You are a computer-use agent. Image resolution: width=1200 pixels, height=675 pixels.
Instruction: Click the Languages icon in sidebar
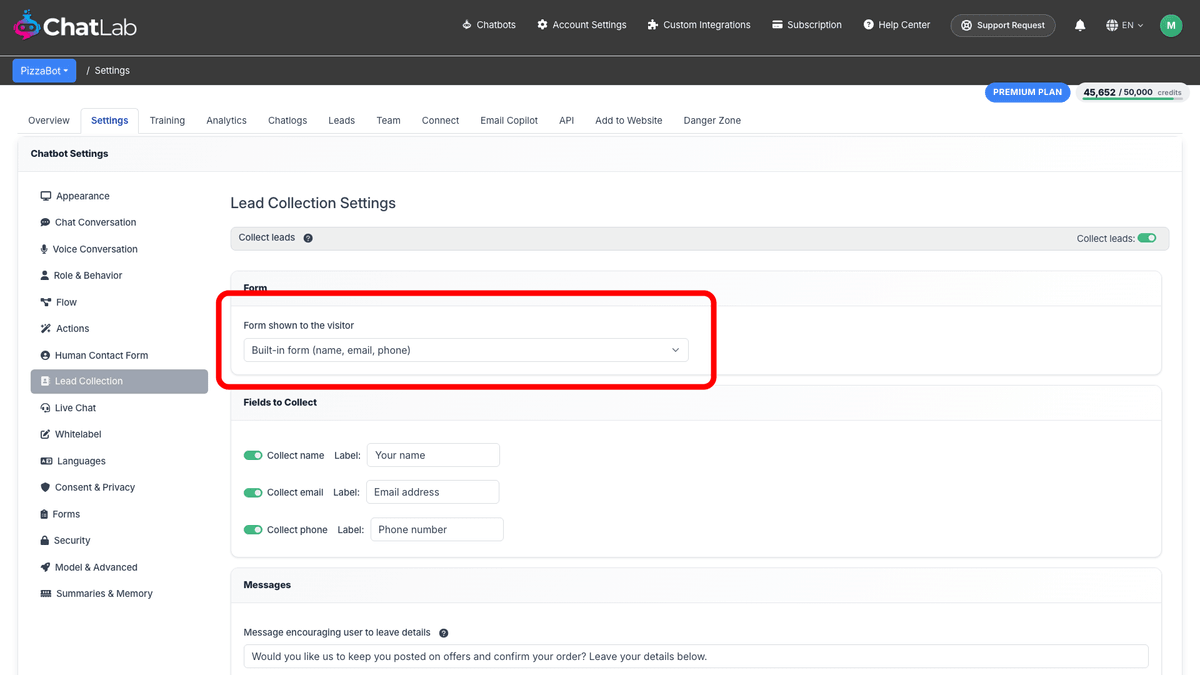click(x=46, y=461)
